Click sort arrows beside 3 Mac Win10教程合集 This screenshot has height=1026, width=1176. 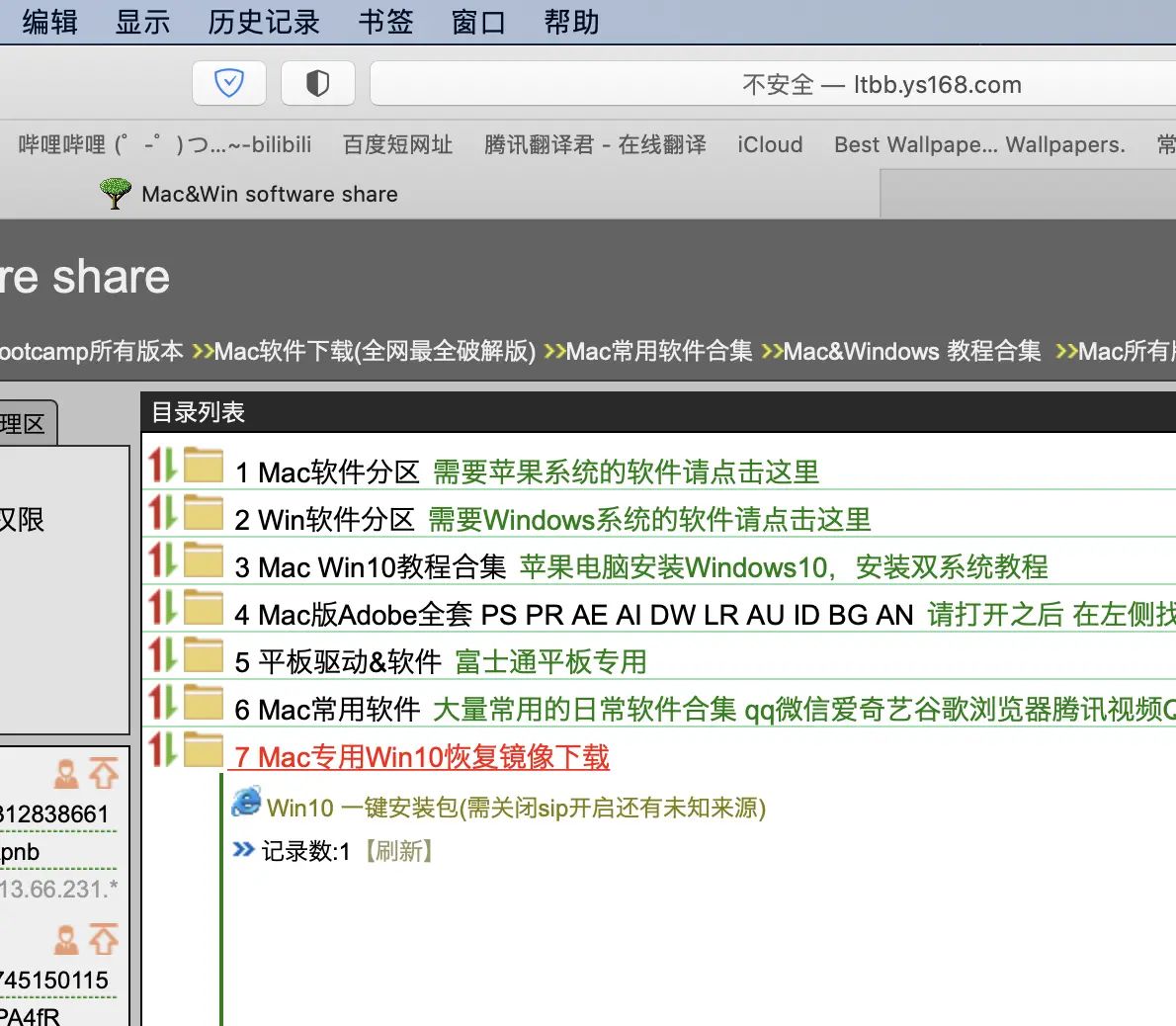pyautogui.click(x=162, y=559)
